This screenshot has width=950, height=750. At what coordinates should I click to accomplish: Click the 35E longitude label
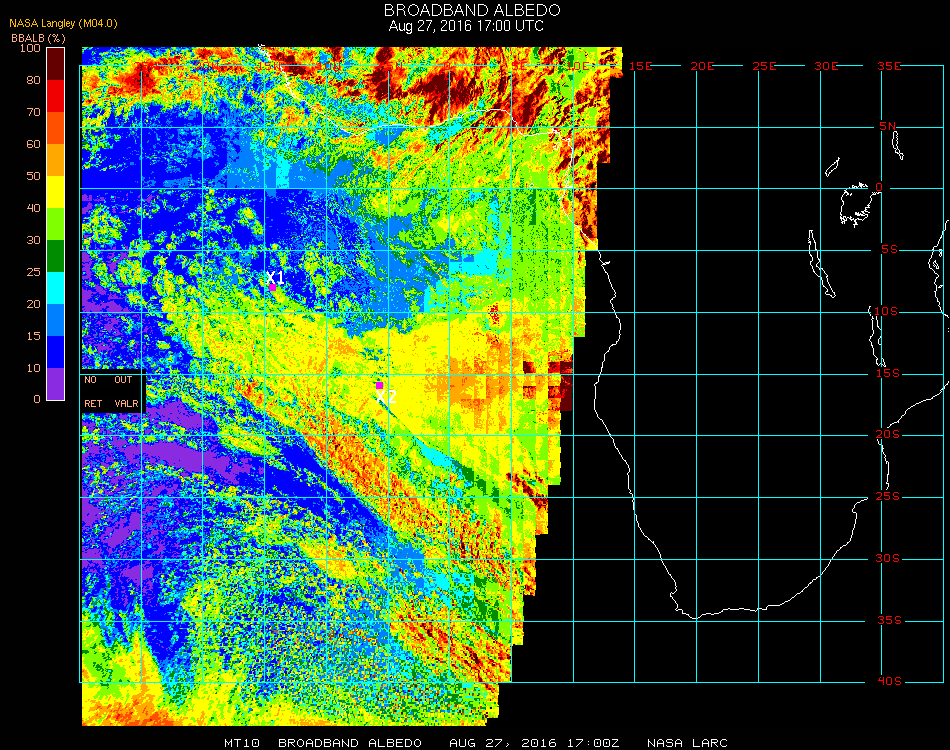(x=889, y=66)
